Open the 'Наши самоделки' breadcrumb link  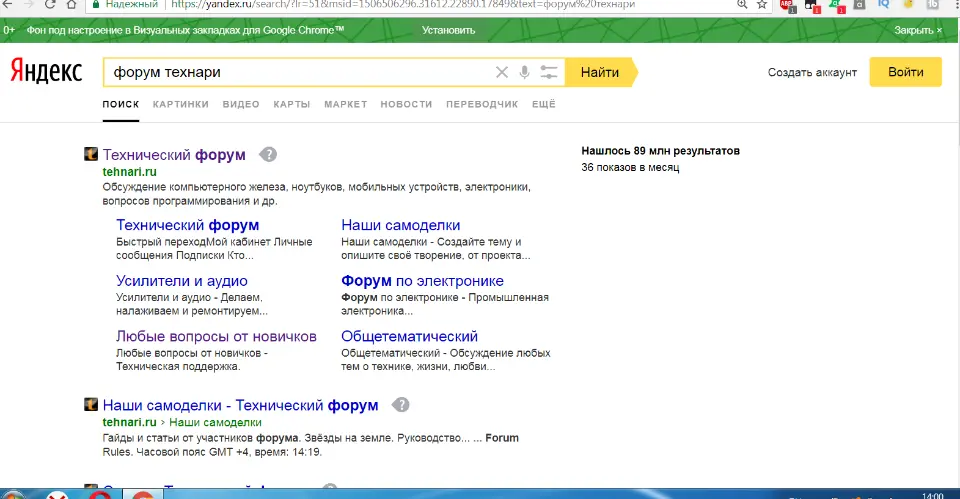[x=215, y=422]
